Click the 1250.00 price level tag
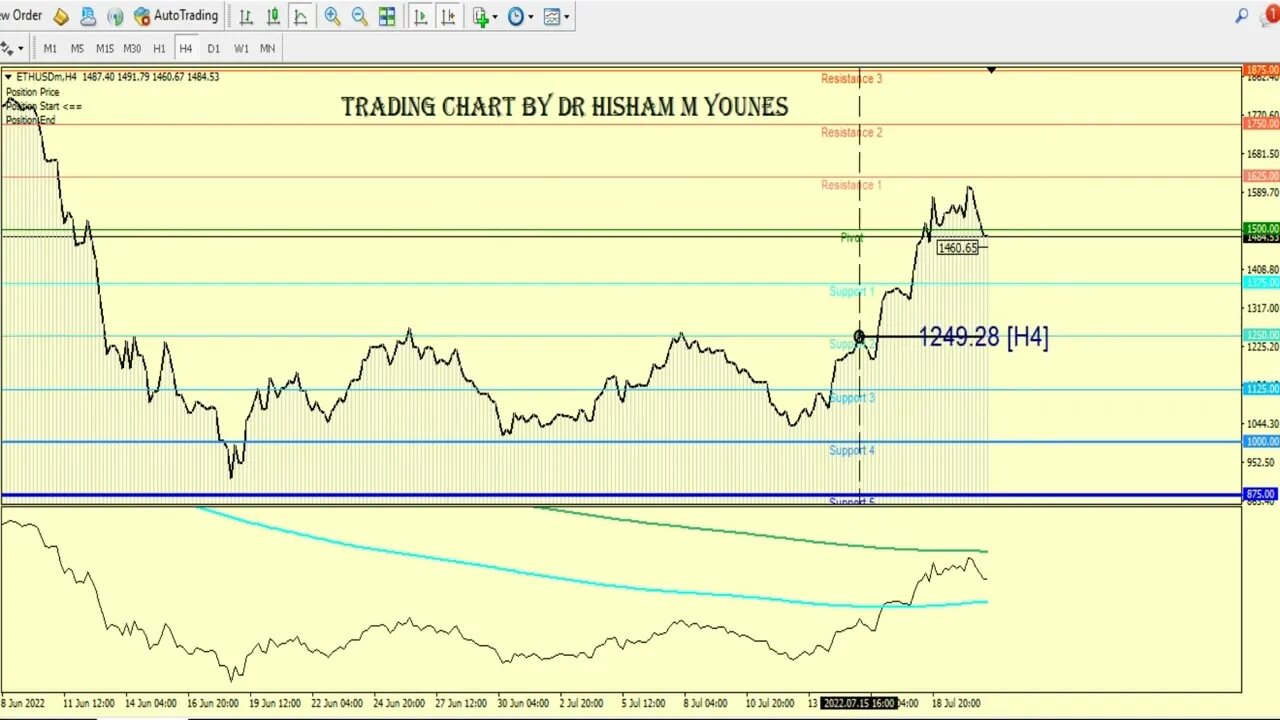Viewport: 1280px width, 720px height. [1261, 335]
